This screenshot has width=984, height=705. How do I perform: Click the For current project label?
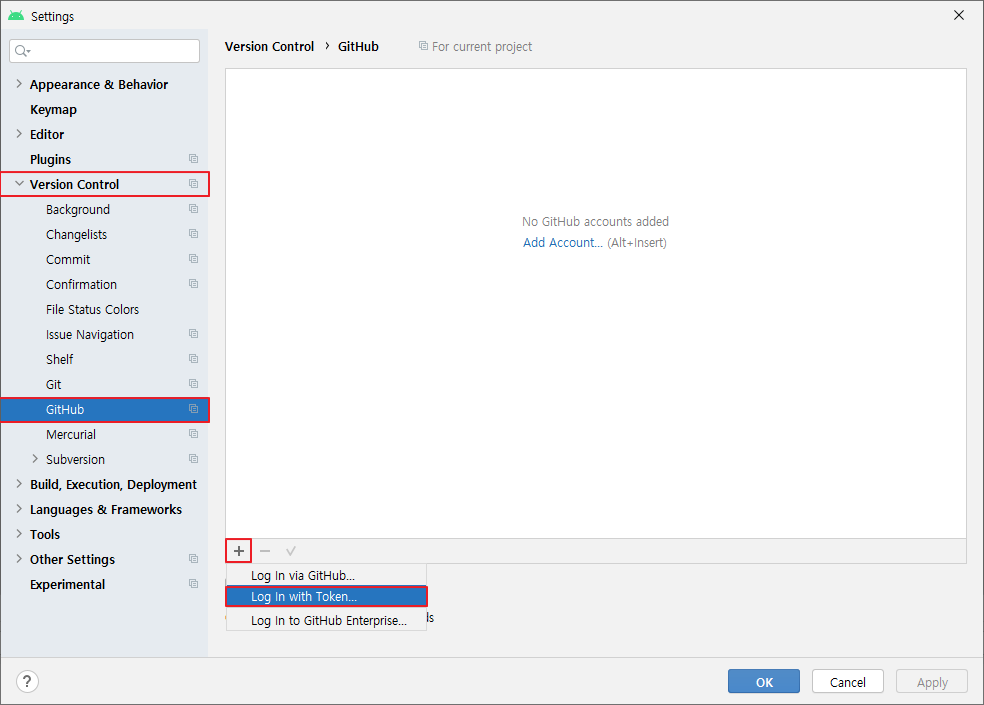point(481,46)
